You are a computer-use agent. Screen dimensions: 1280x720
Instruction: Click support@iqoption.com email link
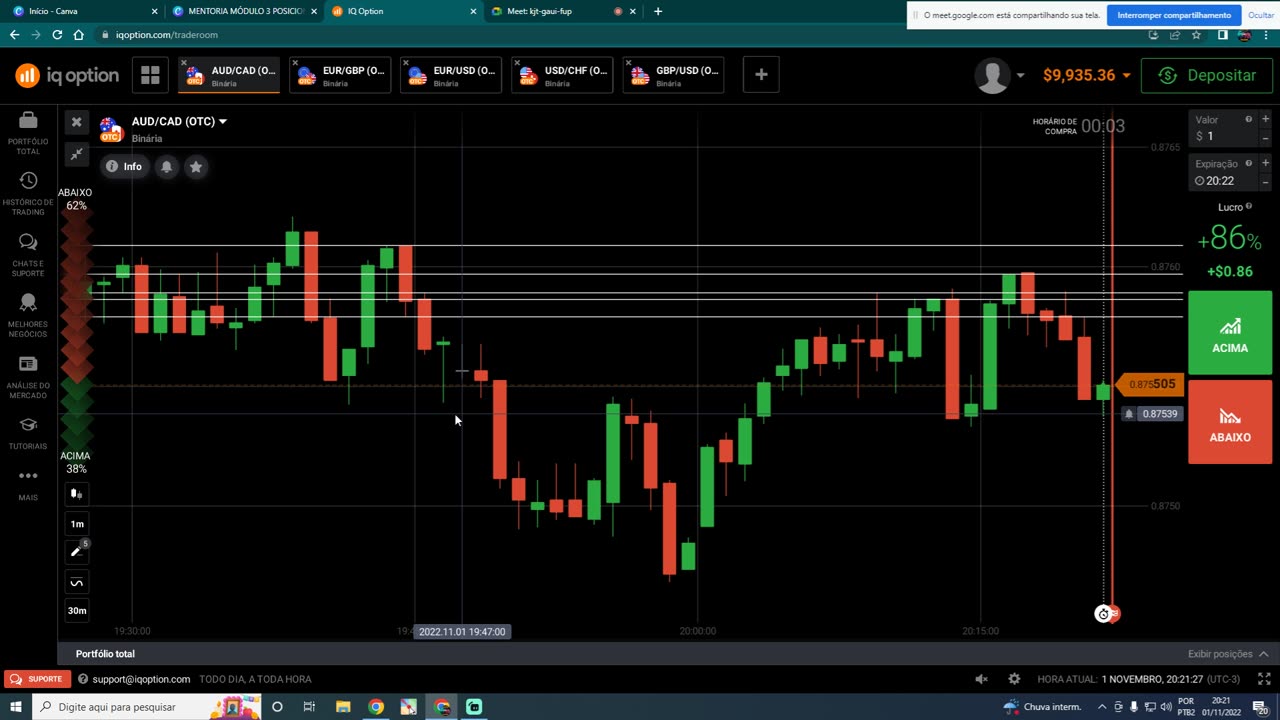(x=141, y=679)
